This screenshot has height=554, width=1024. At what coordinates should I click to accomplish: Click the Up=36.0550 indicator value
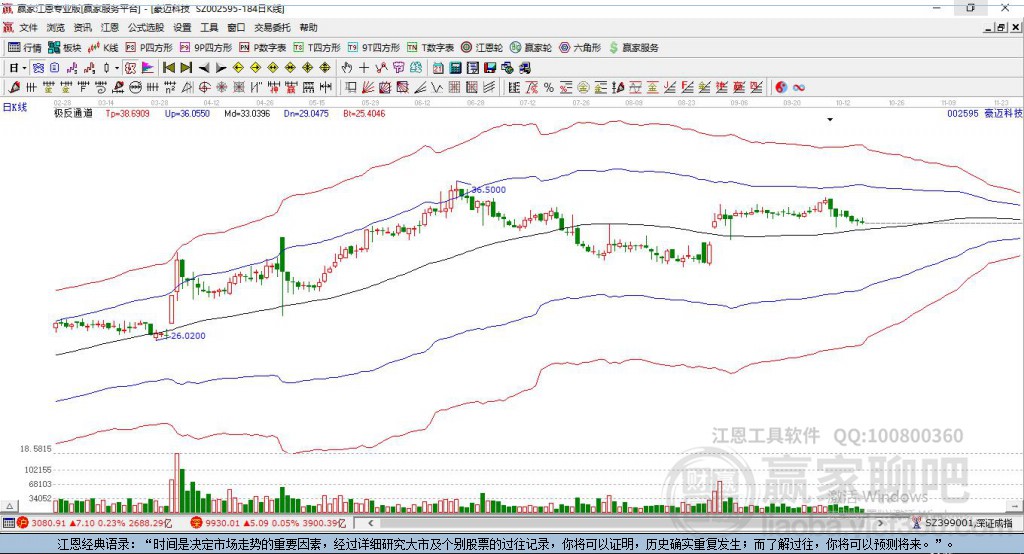click(187, 113)
